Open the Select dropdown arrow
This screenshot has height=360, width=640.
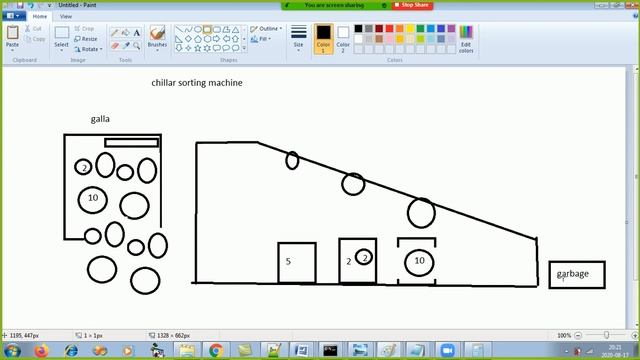click(x=62, y=50)
